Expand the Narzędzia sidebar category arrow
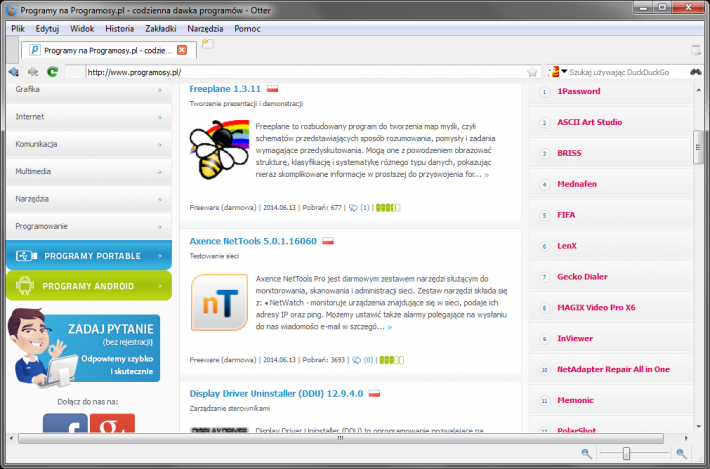This screenshot has width=710, height=469. click(160, 200)
